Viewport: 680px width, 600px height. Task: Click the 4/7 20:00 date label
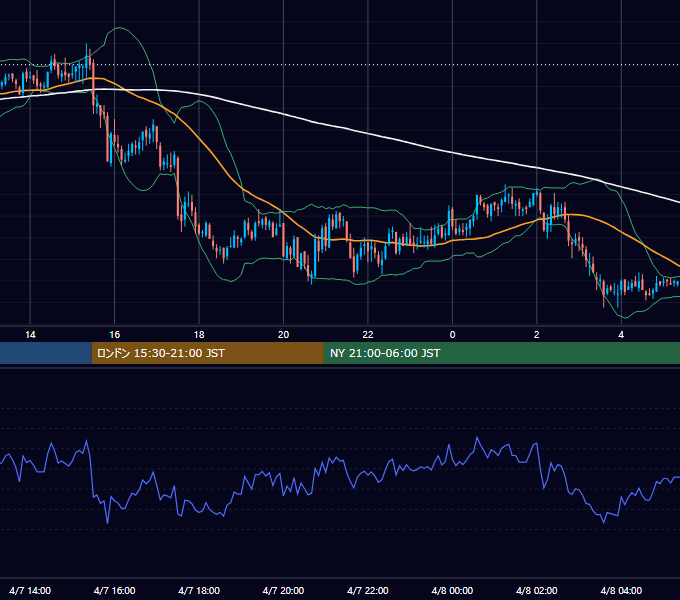[x=283, y=590]
